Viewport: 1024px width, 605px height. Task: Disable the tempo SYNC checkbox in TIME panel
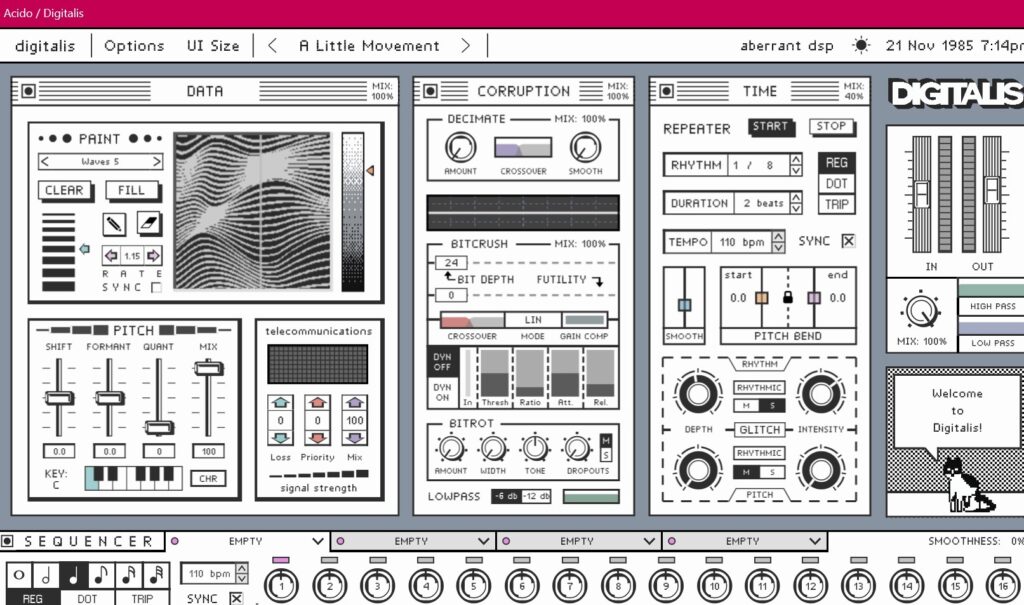tap(848, 241)
